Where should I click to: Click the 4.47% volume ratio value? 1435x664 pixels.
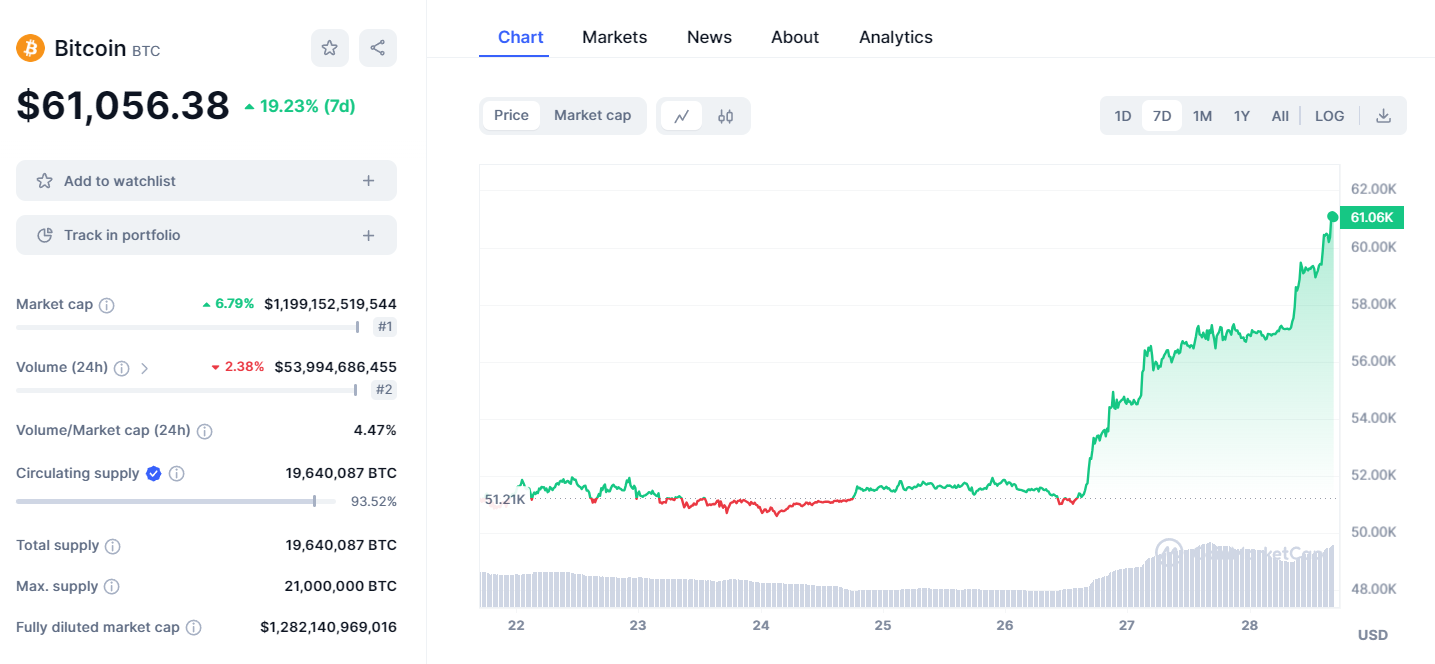(x=375, y=430)
